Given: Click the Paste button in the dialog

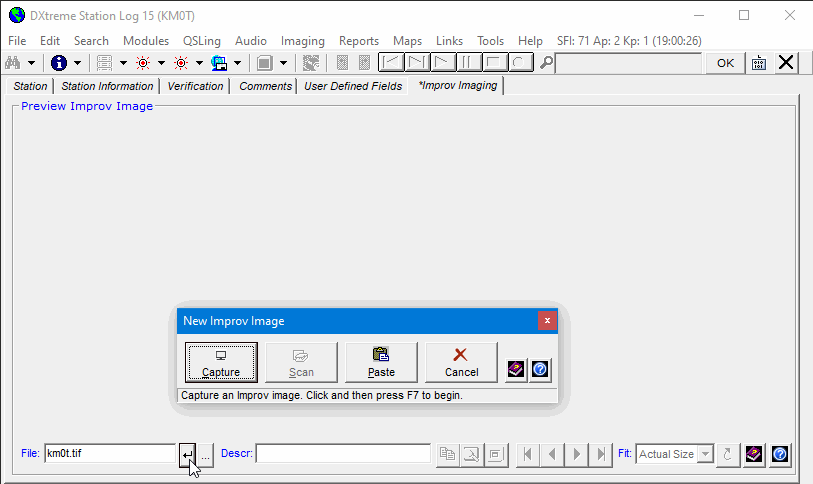Looking at the screenshot, I should (x=381, y=362).
